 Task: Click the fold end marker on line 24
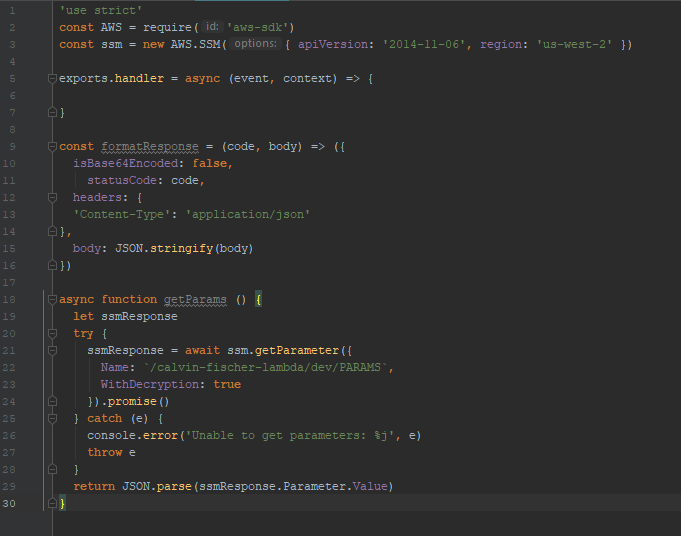52,401
